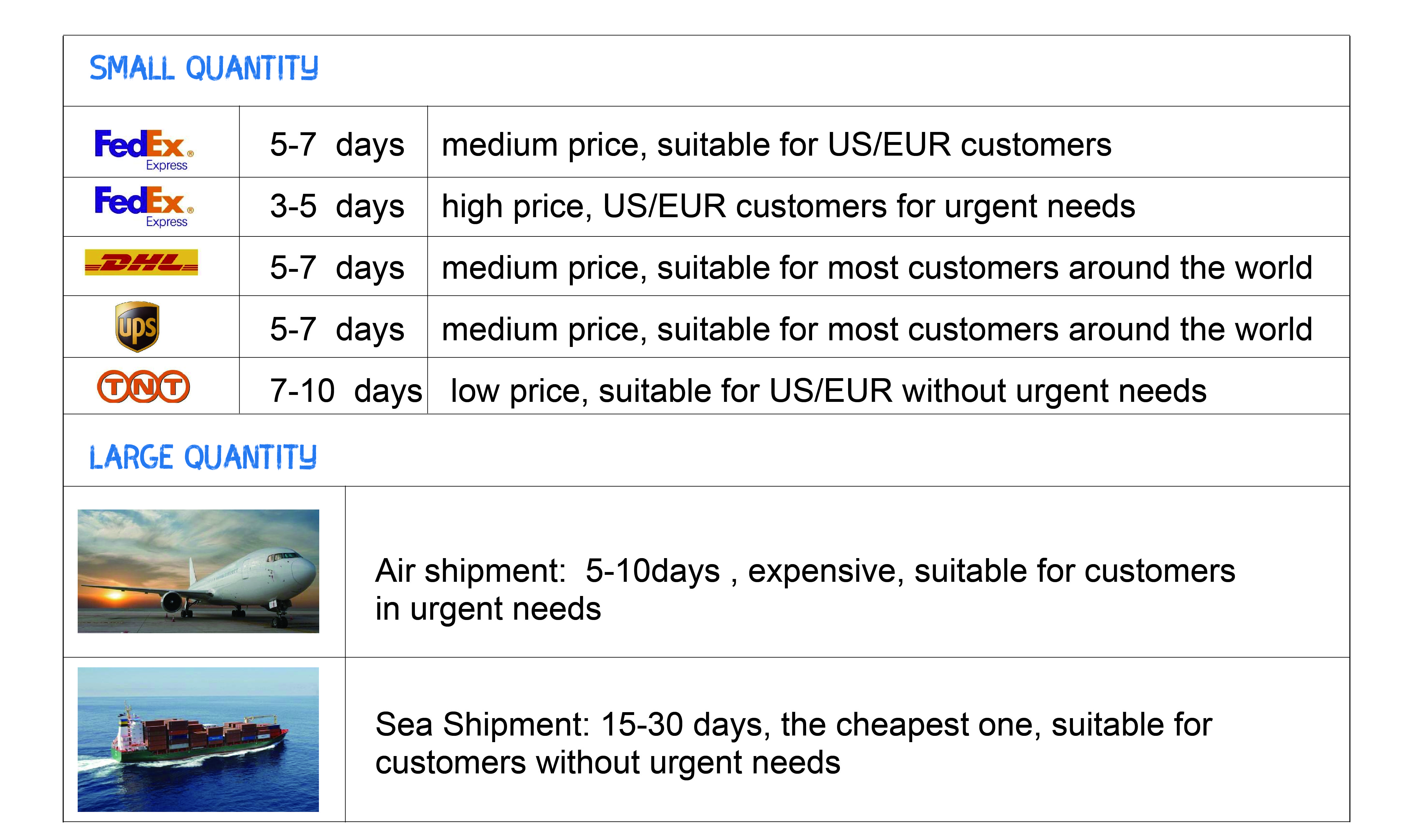Image resolution: width=1413 pixels, height=840 pixels.
Task: Click the Air shipment description text
Action: point(805,589)
